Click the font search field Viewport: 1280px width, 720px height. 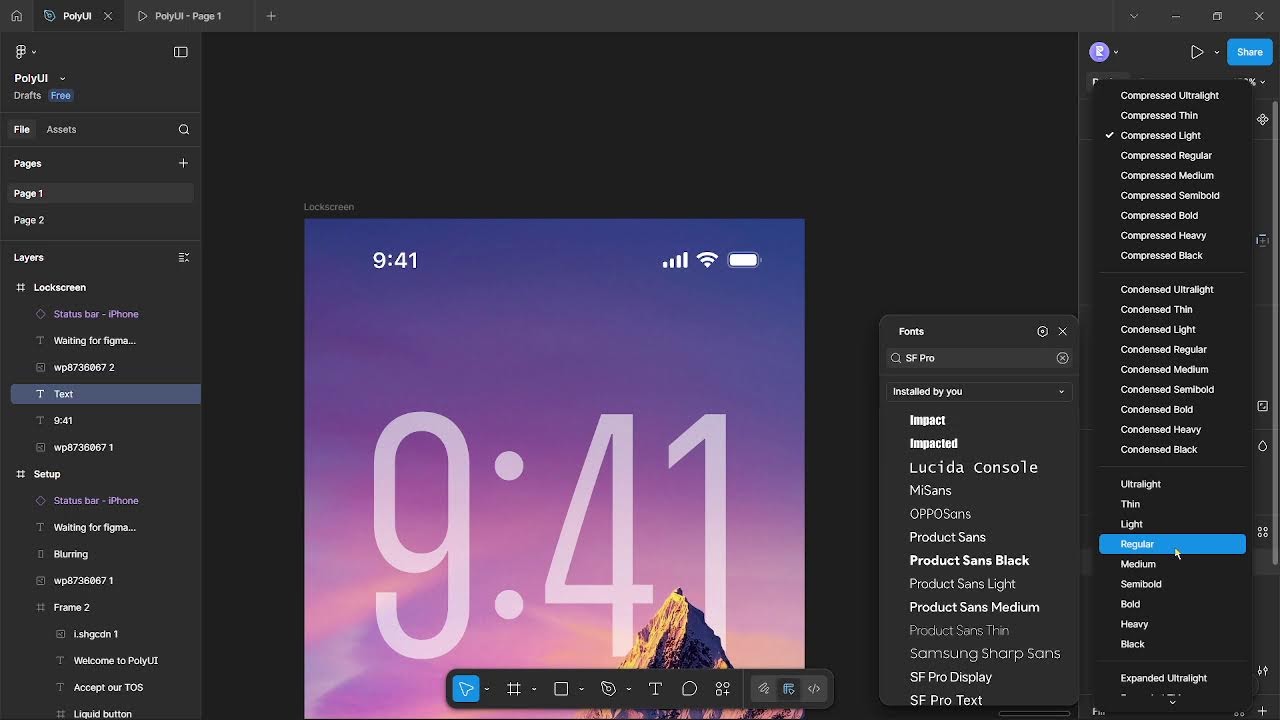tap(979, 358)
